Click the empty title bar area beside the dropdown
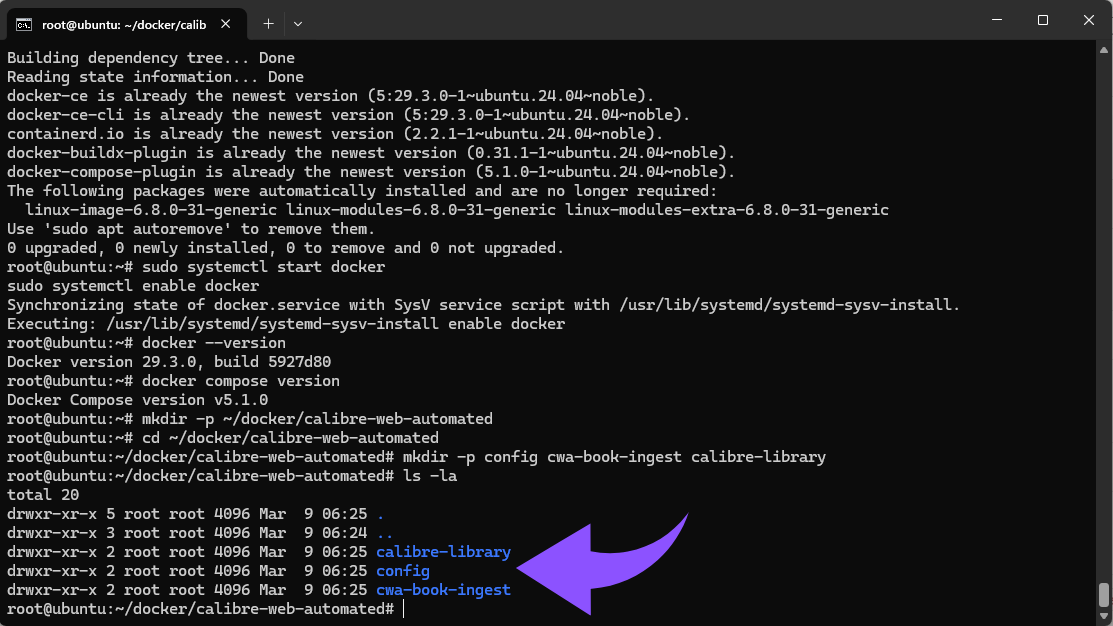 click(x=640, y=20)
